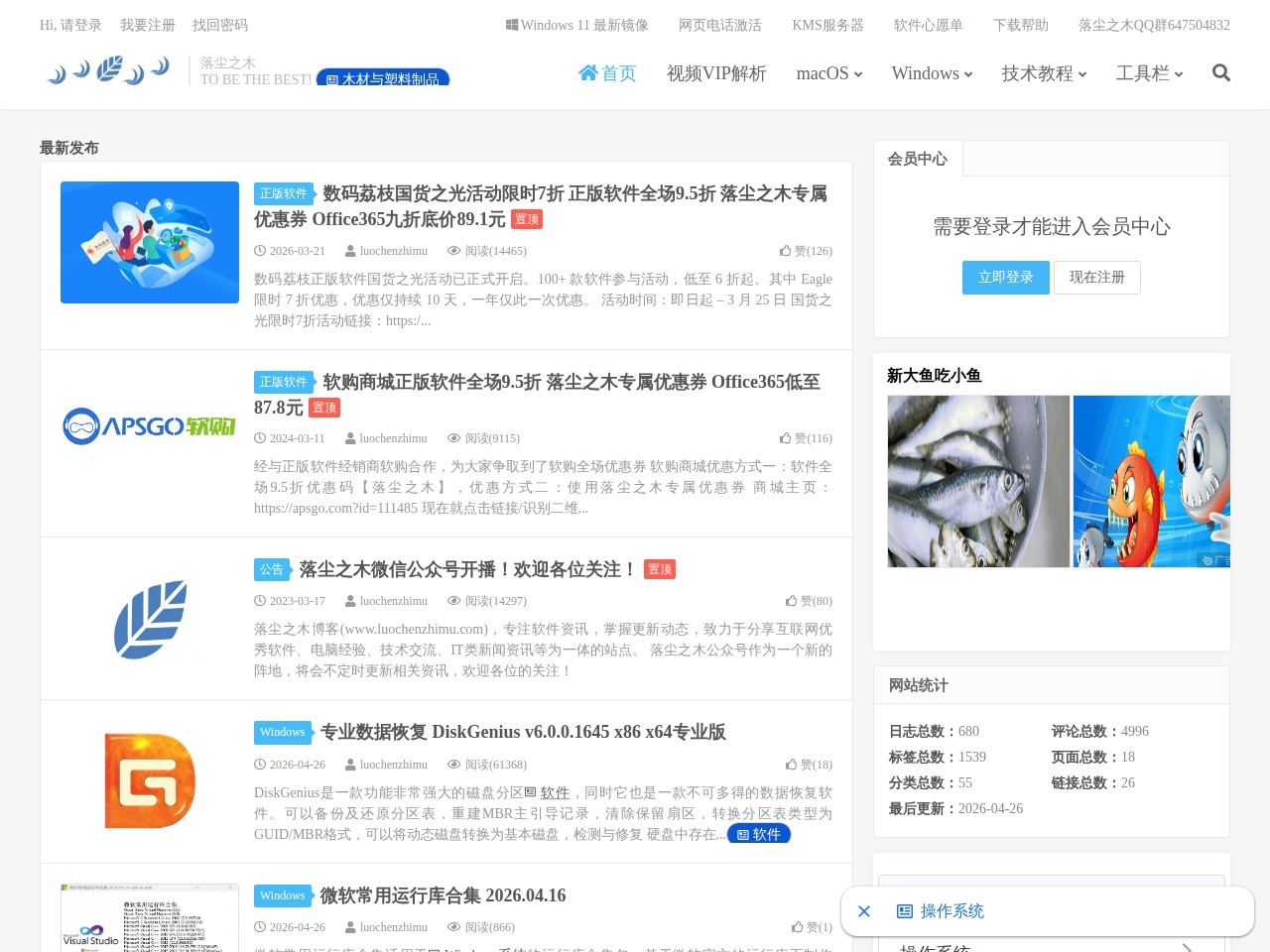Click the 评论总数：4996 statistic

coord(1100,731)
